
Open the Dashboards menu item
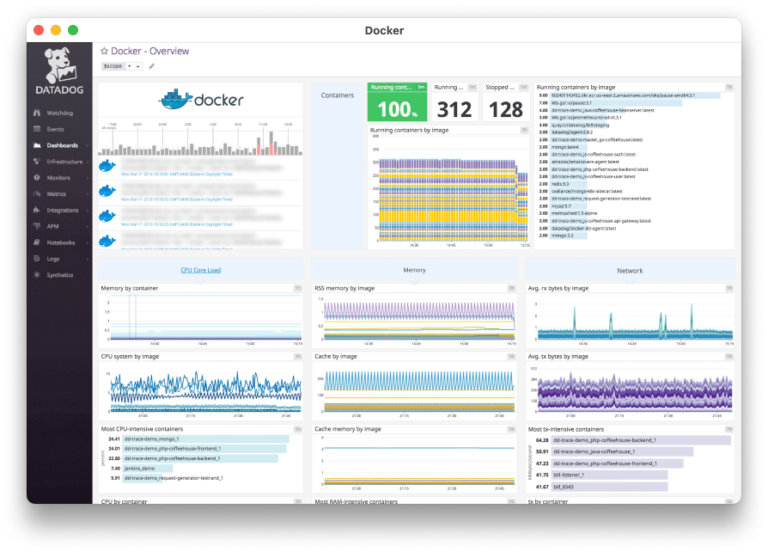62,145
